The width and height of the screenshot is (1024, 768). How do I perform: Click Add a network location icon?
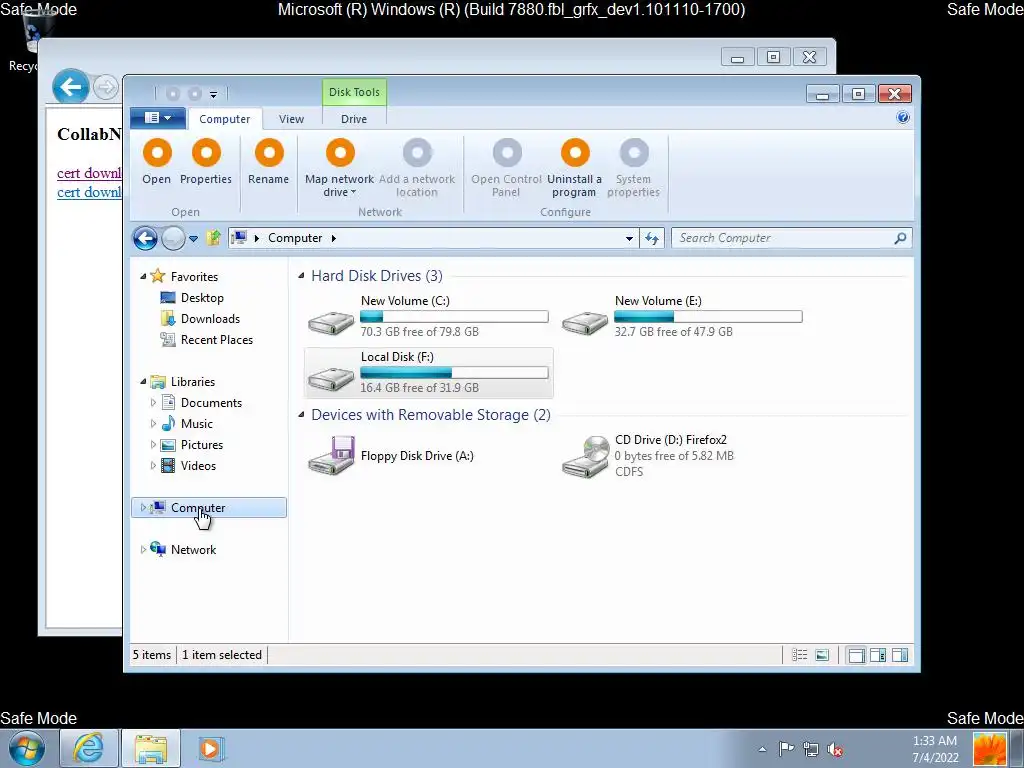click(x=417, y=153)
